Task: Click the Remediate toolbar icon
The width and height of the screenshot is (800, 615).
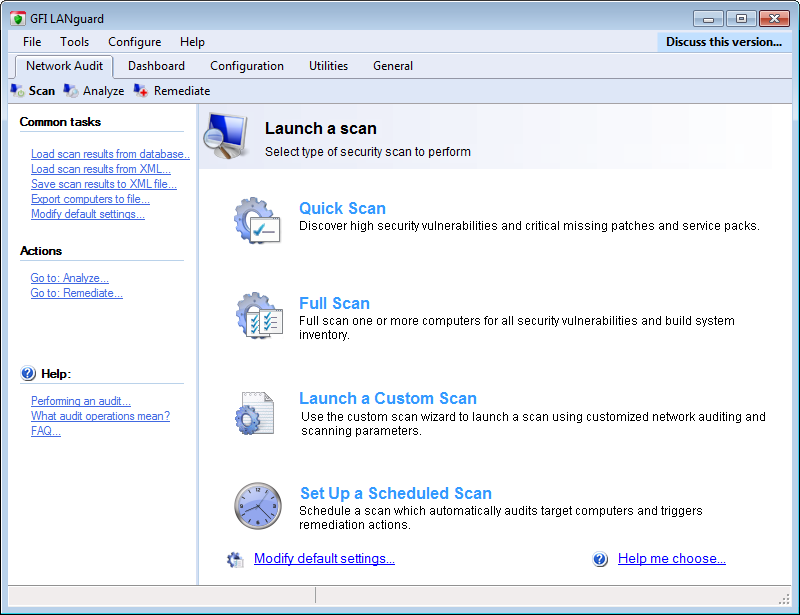Action: [141, 91]
